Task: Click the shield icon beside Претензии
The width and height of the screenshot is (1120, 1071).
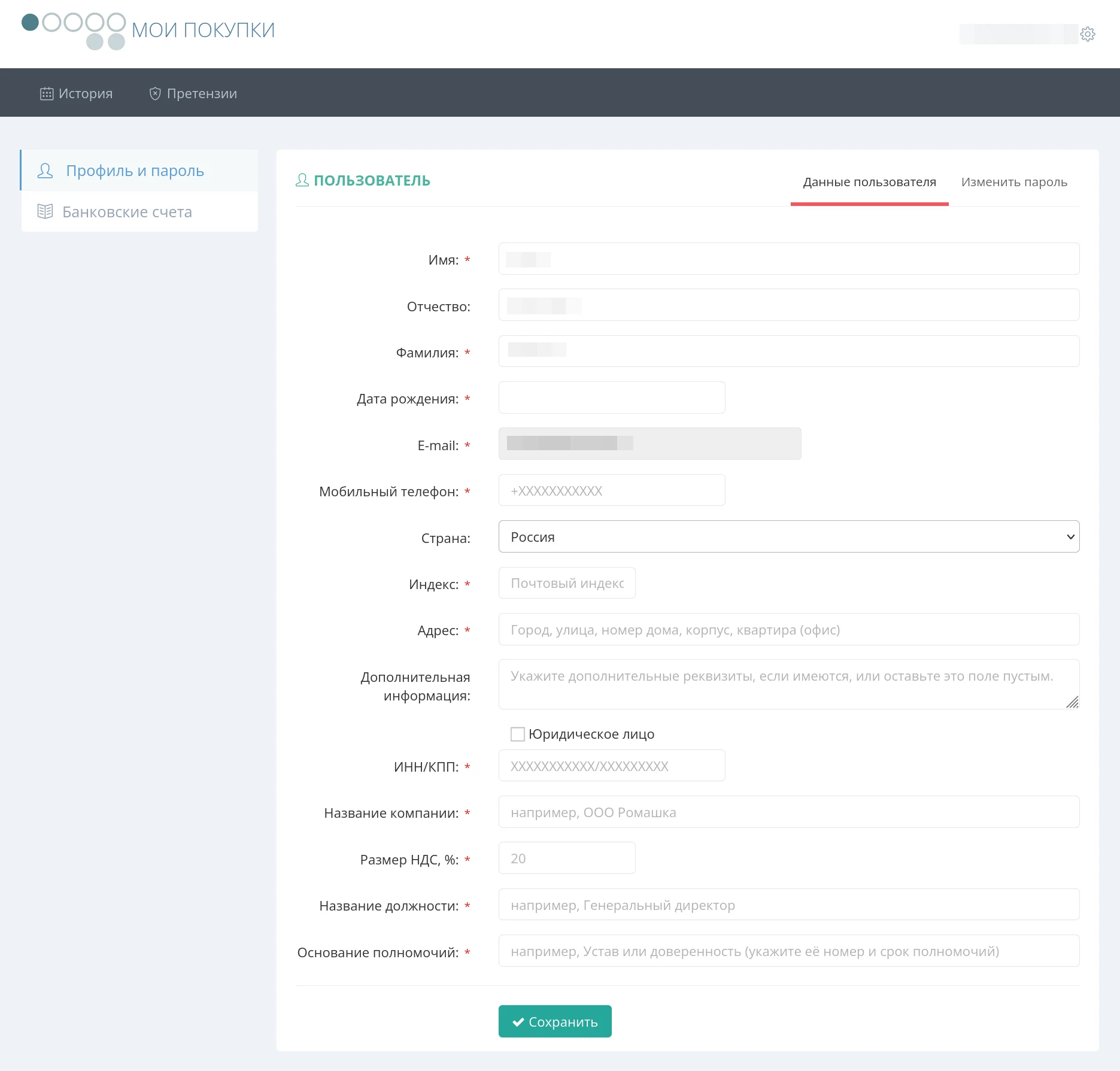Action: [x=155, y=94]
